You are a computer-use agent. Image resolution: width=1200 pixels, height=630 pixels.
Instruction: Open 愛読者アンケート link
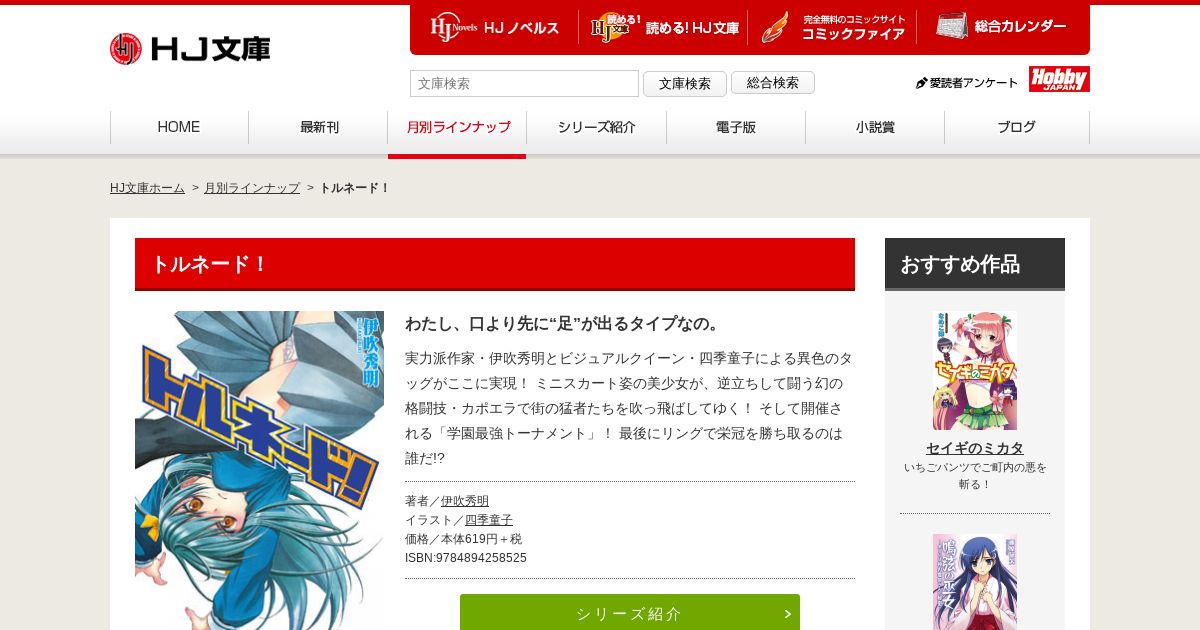(x=967, y=83)
